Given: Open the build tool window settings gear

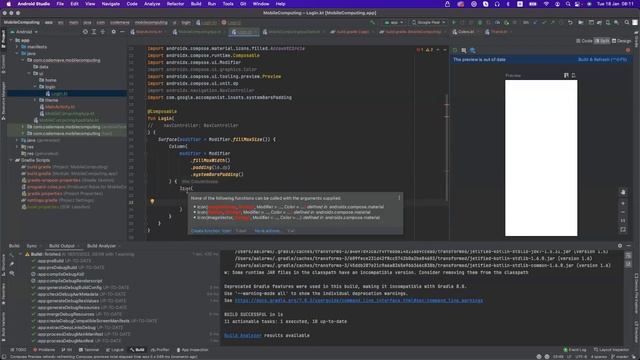Looking at the screenshot, I should coord(620,246).
